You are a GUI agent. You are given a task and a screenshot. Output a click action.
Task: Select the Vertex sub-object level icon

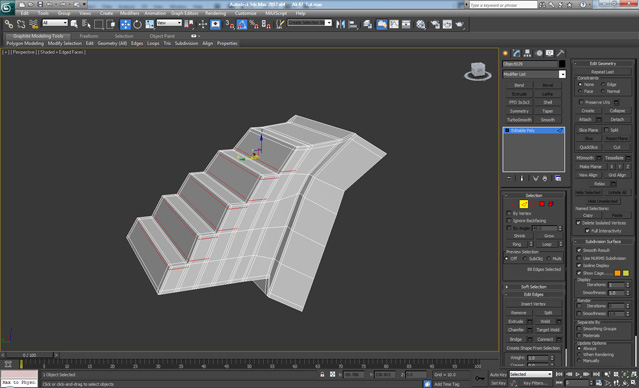(515, 204)
